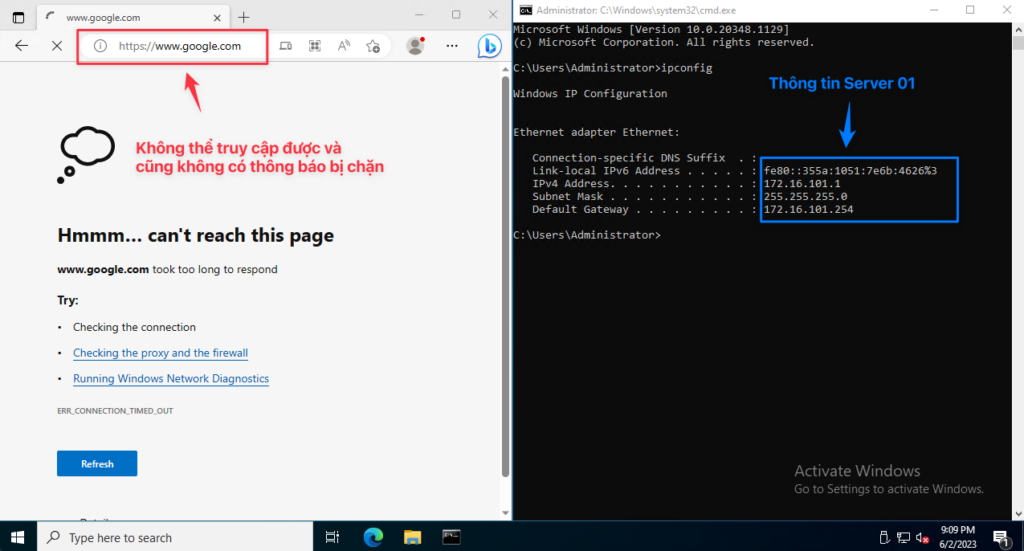Open Checking the proxy and the firewall link
The height and width of the screenshot is (551, 1024).
pyautogui.click(x=160, y=353)
